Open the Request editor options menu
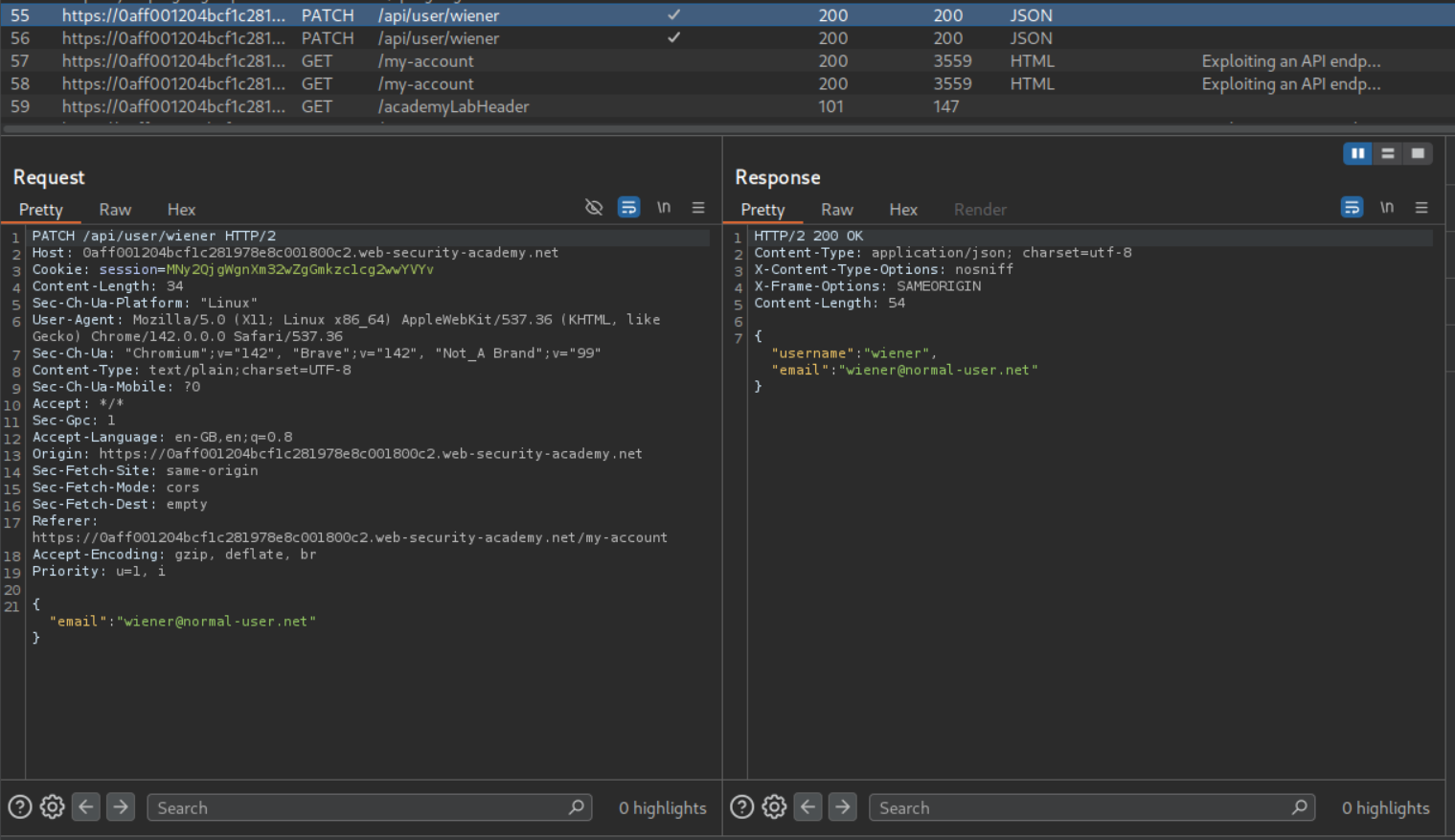This screenshot has width=1455, height=840. (x=698, y=208)
